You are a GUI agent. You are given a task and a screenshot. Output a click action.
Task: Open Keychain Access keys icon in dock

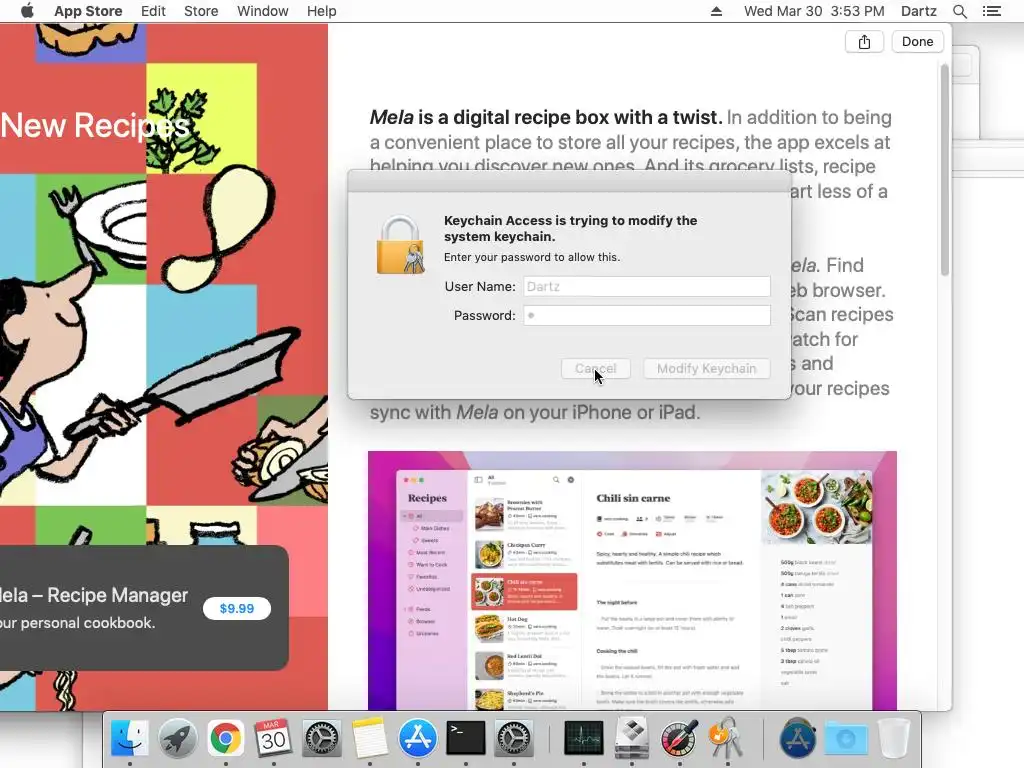[728, 738]
